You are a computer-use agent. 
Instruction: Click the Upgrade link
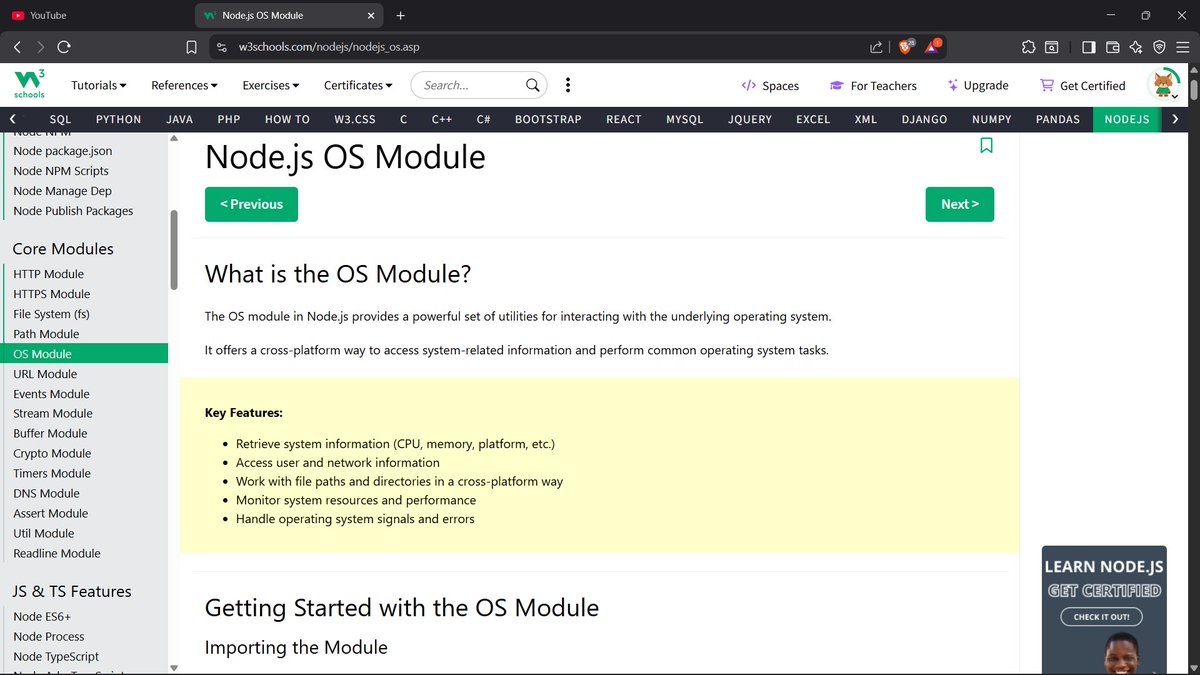978,86
